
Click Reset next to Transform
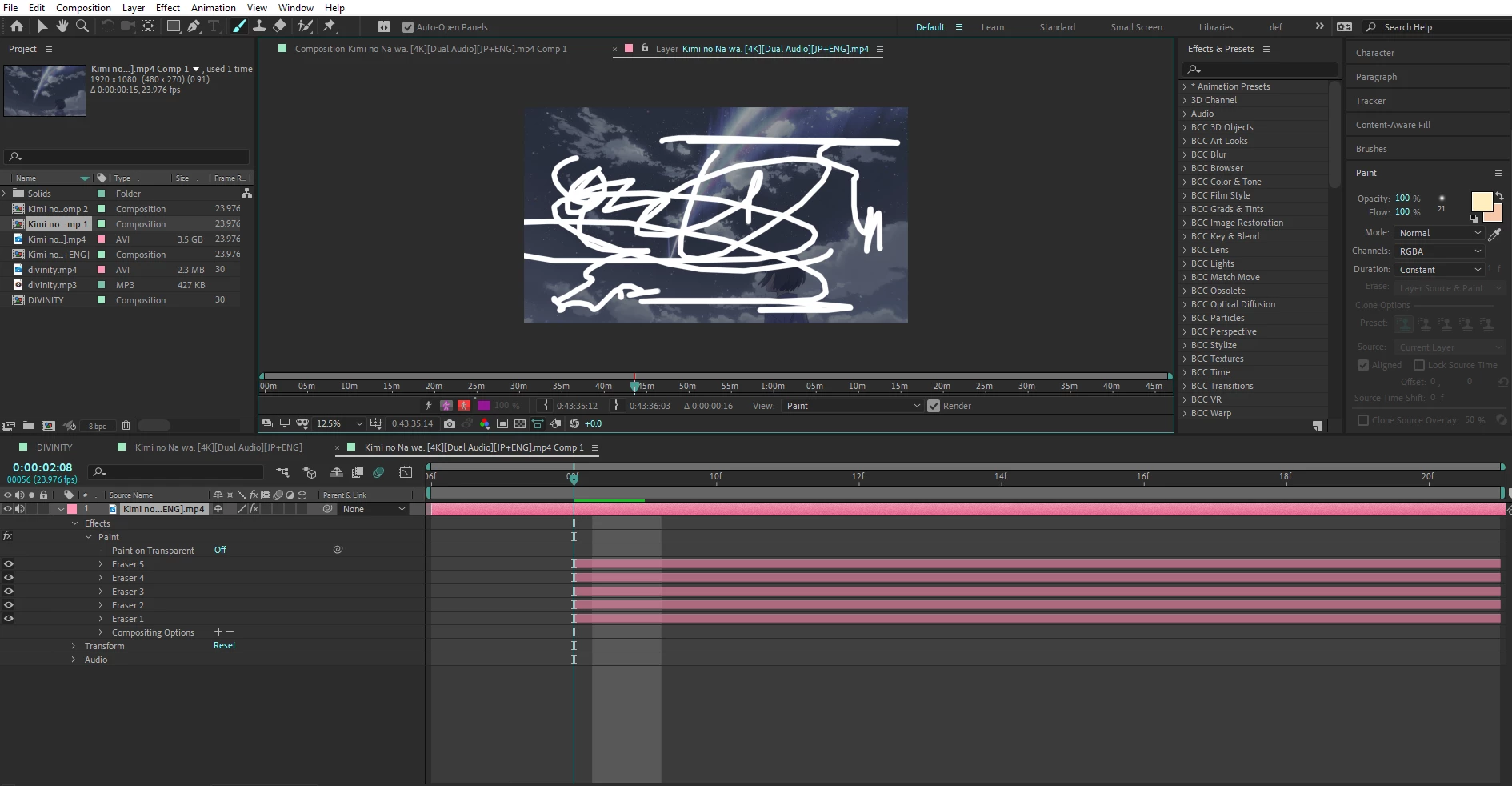224,645
